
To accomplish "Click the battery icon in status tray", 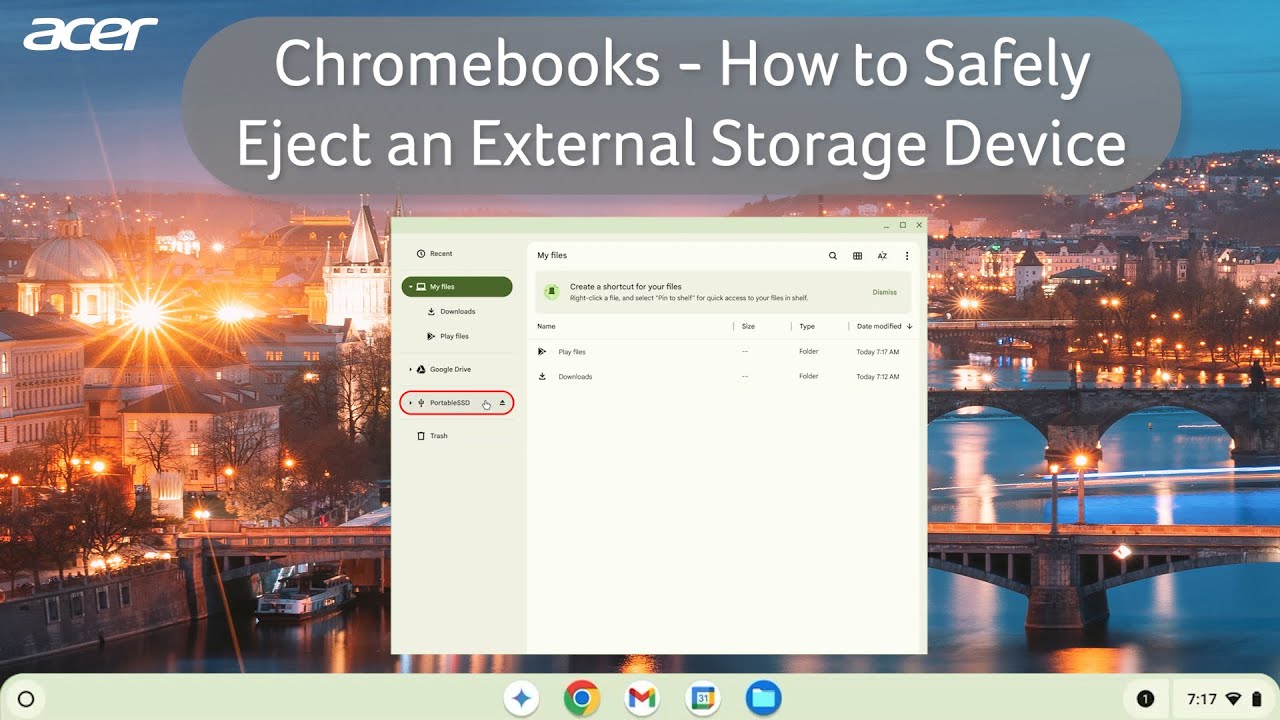I will coord(1257,699).
